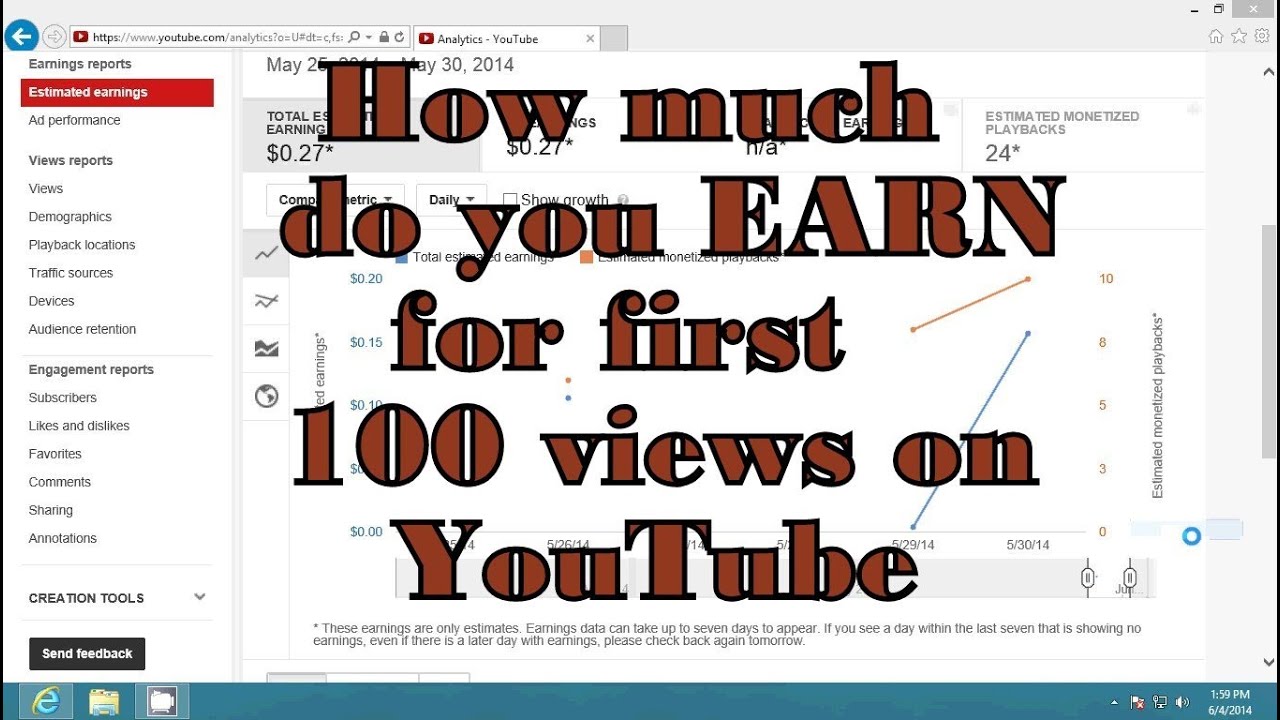Click the lock security icon in the address bar

pyautogui.click(x=384, y=37)
